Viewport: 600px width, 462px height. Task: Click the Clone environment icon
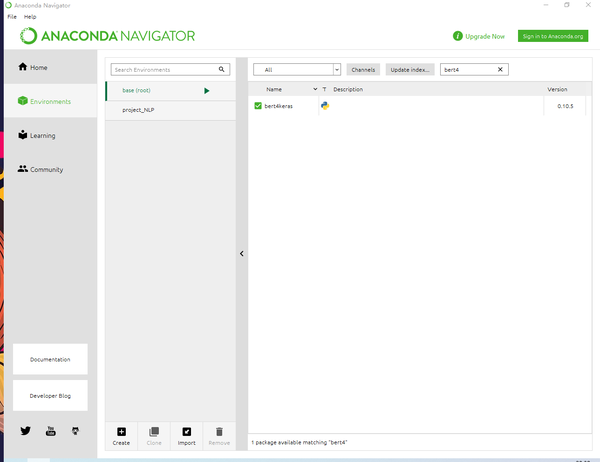154,432
